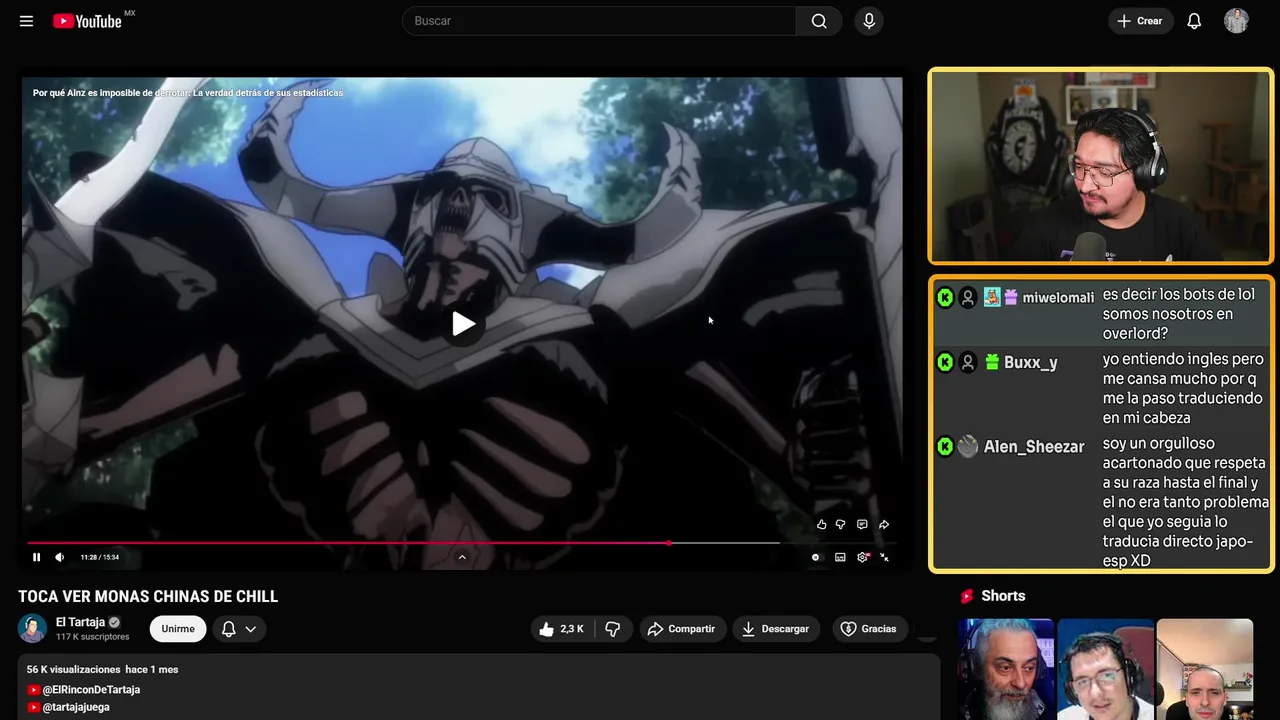Toggle autoplay switch in the player
This screenshot has width=1280, height=720.
coord(816,557)
